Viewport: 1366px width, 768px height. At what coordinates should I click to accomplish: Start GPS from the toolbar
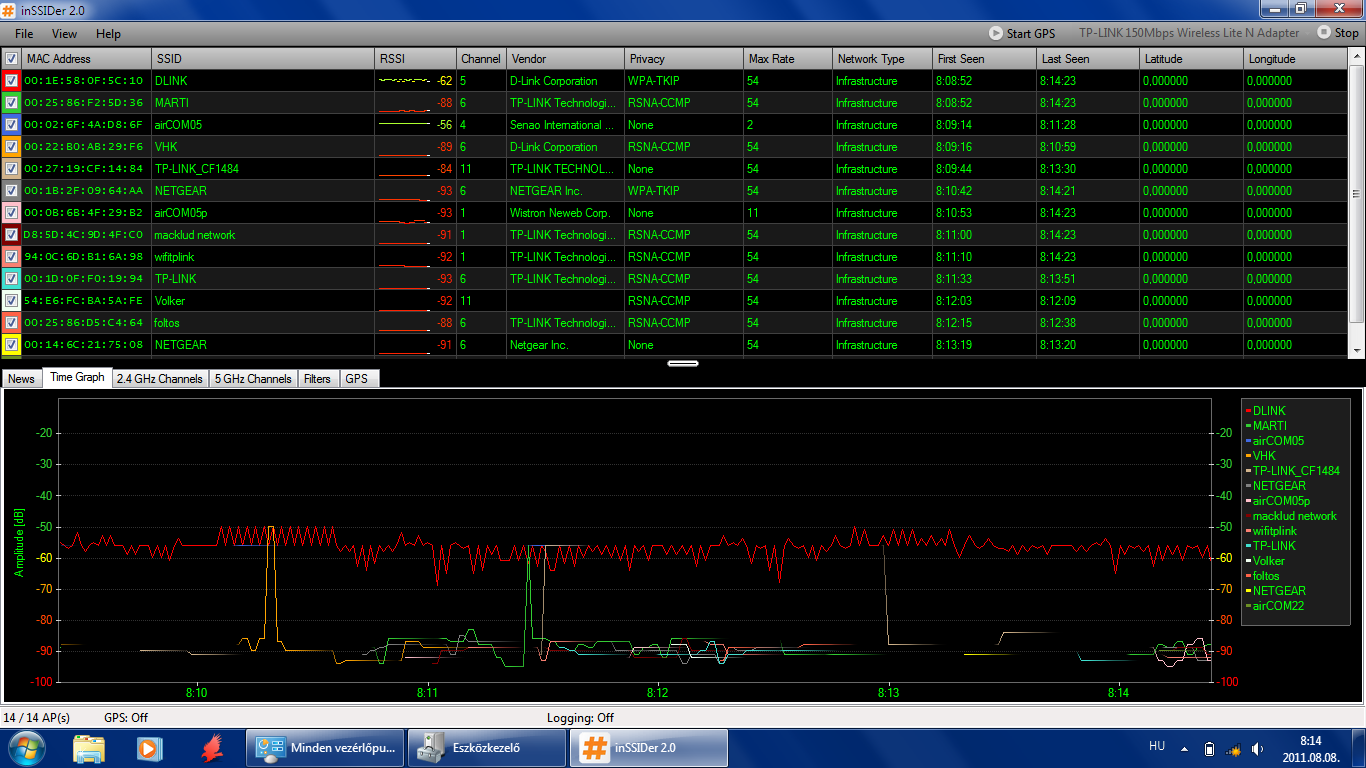click(1022, 33)
